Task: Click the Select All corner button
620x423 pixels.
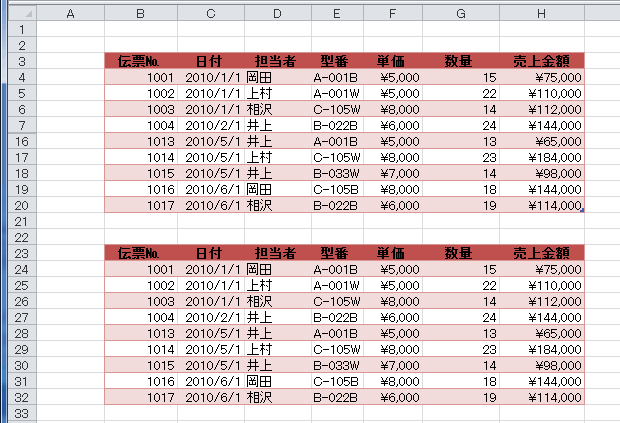Action: (19, 14)
